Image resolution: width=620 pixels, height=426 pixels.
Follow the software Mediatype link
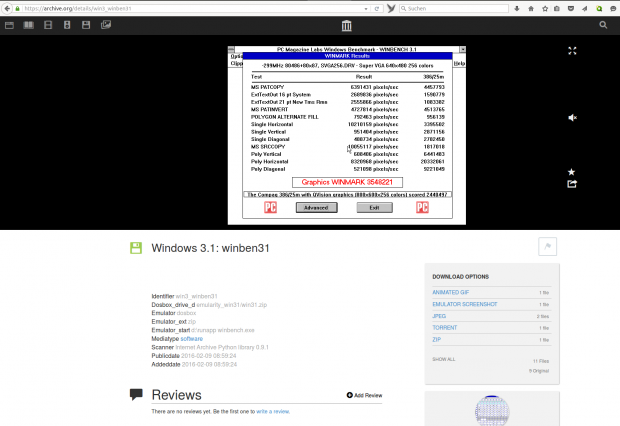click(191, 339)
